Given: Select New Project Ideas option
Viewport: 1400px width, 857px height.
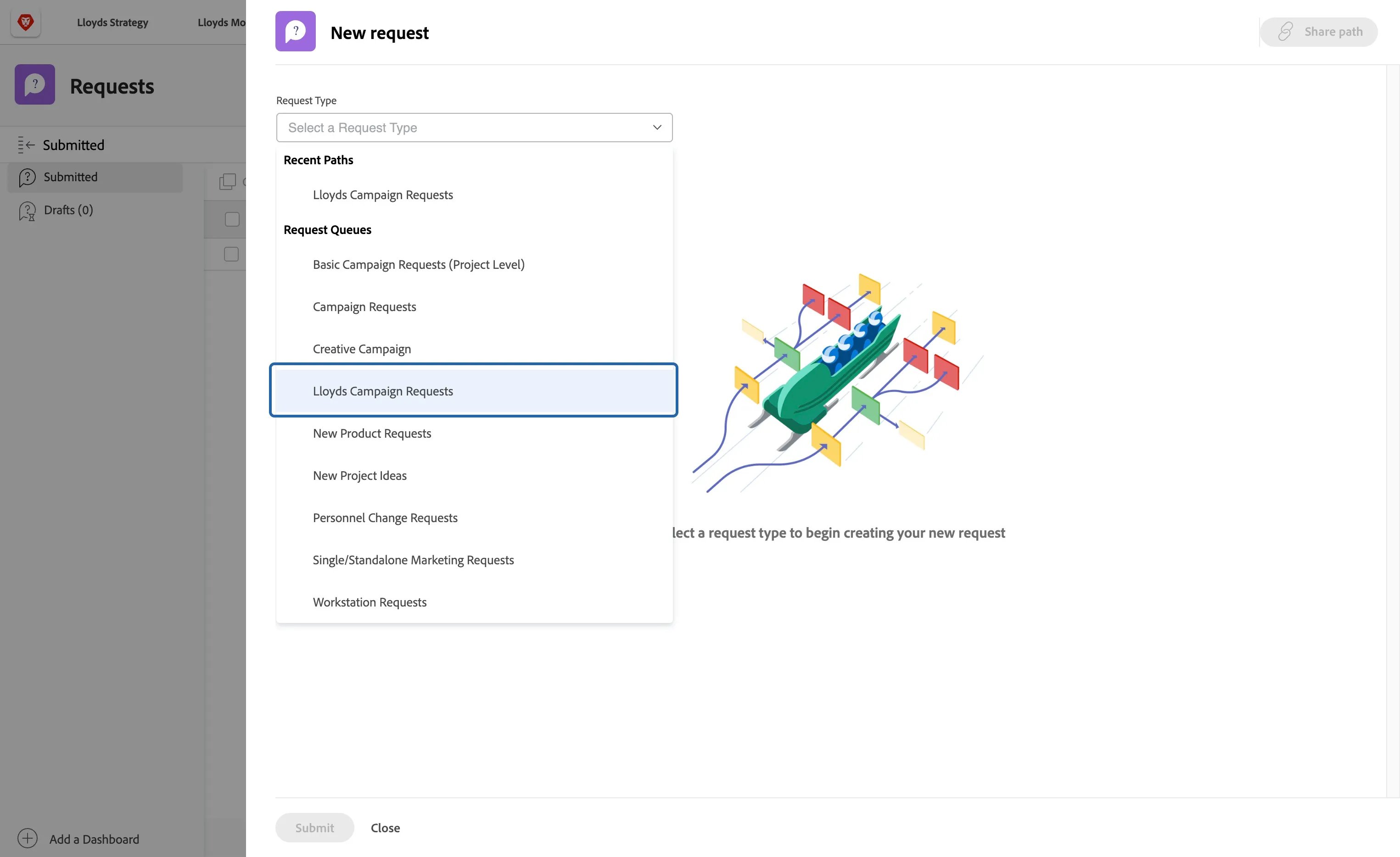Looking at the screenshot, I should tap(474, 475).
